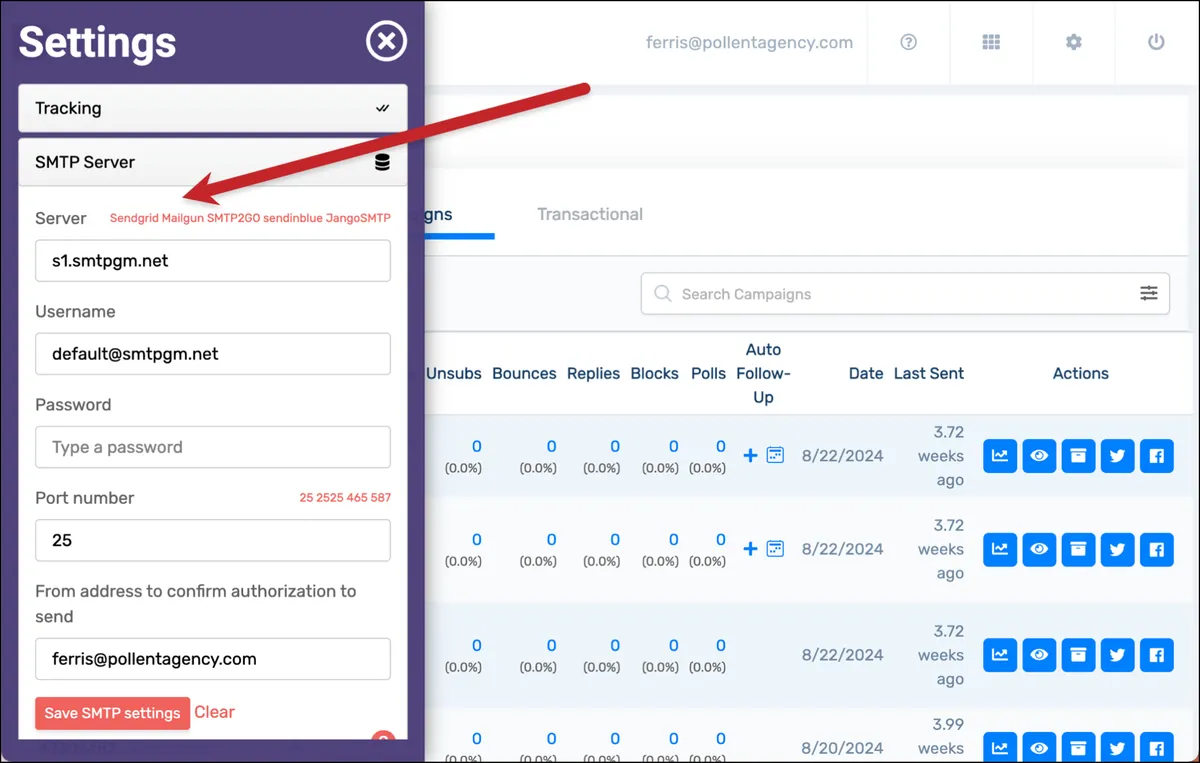The width and height of the screenshot is (1200, 763).
Task: Click the Auto Follow-Up column header
Action: click(764, 373)
